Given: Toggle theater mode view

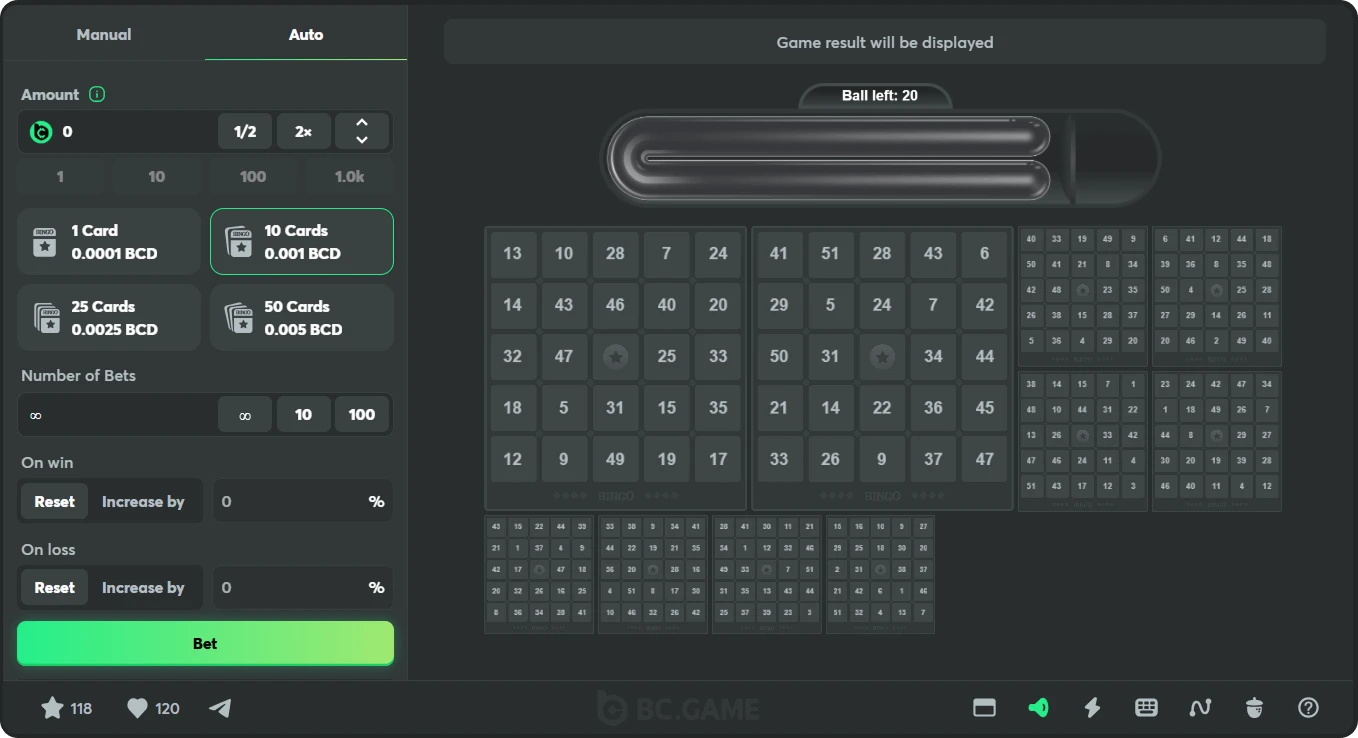Looking at the screenshot, I should tap(984, 707).
